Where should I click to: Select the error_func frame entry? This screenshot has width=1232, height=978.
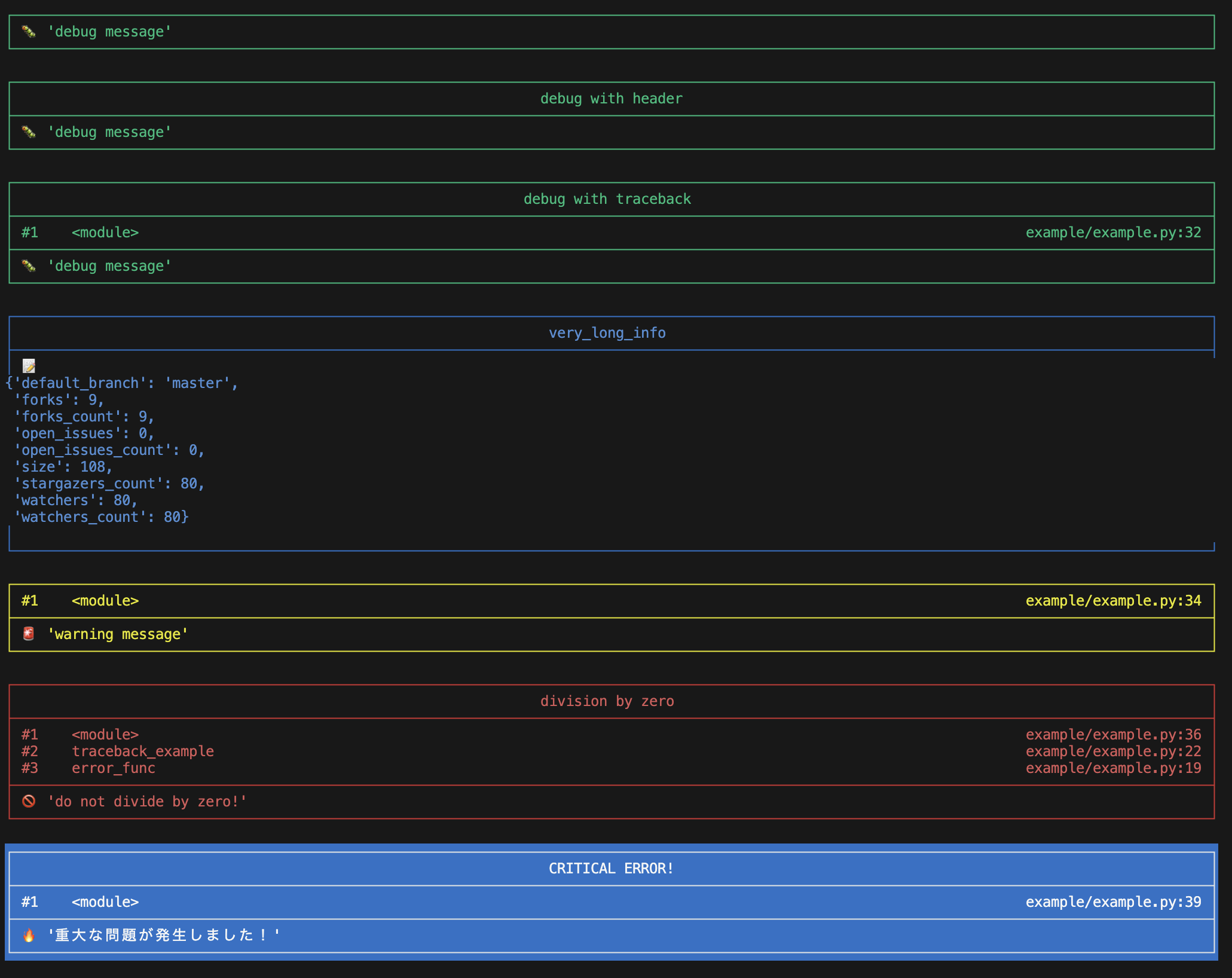pos(114,768)
